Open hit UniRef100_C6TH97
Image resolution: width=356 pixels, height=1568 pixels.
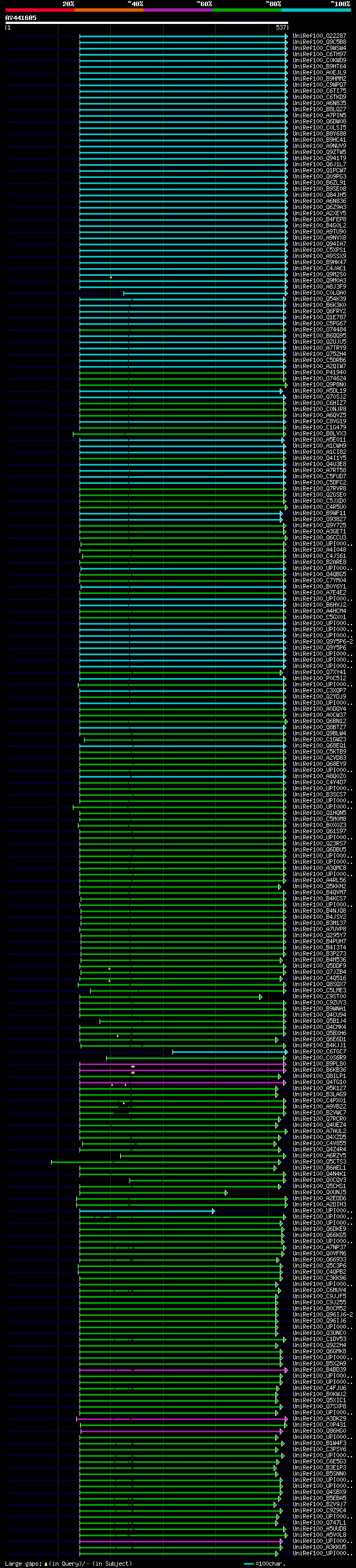319,54
